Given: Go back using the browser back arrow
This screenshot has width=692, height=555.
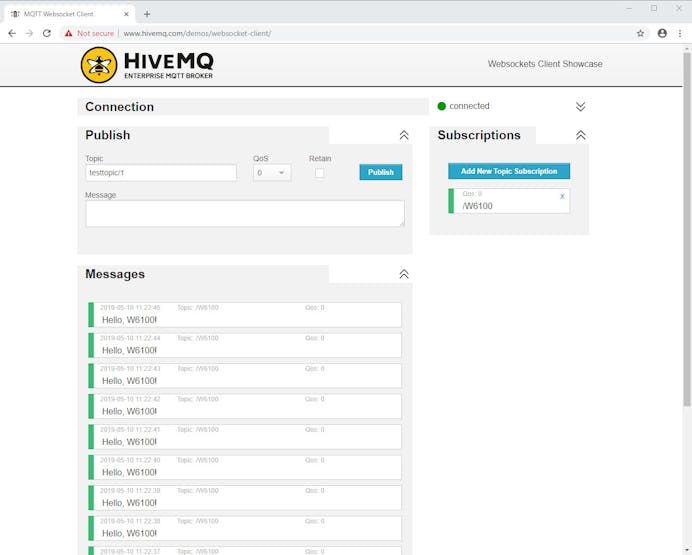Looking at the screenshot, I should (11, 33).
